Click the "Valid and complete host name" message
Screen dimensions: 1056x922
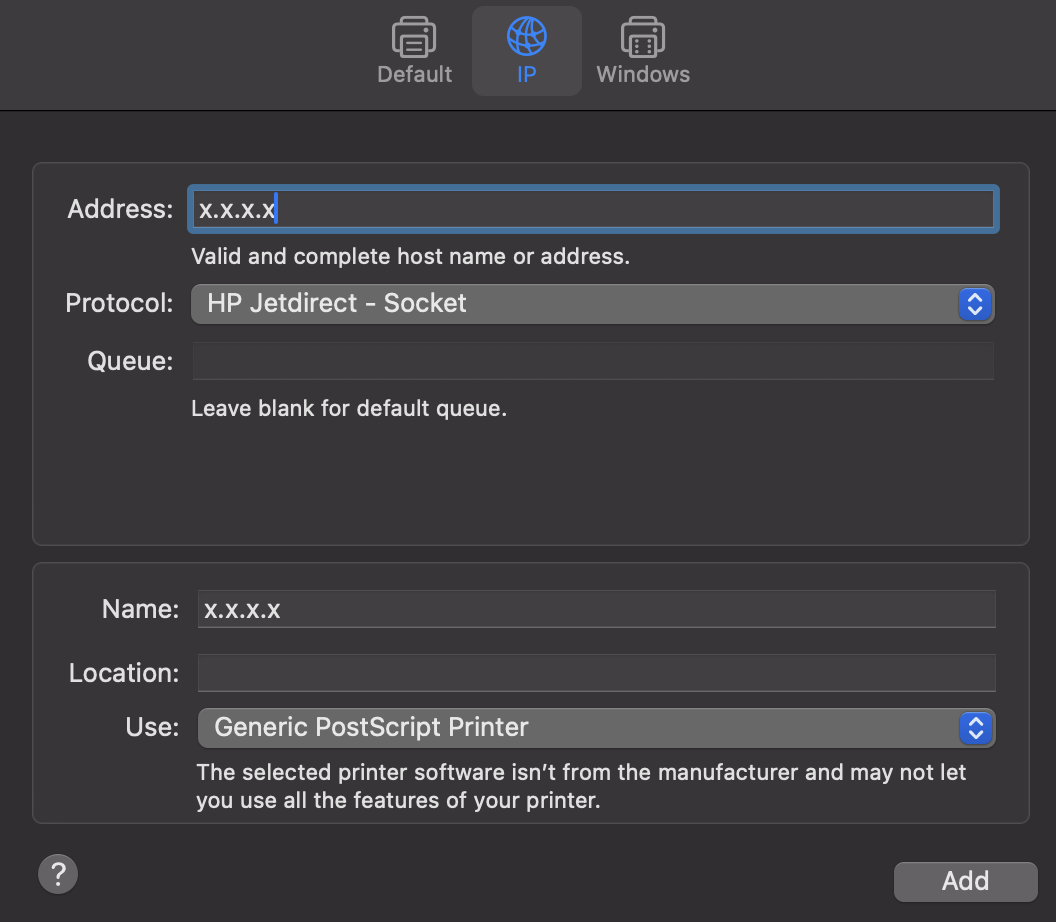pos(410,257)
